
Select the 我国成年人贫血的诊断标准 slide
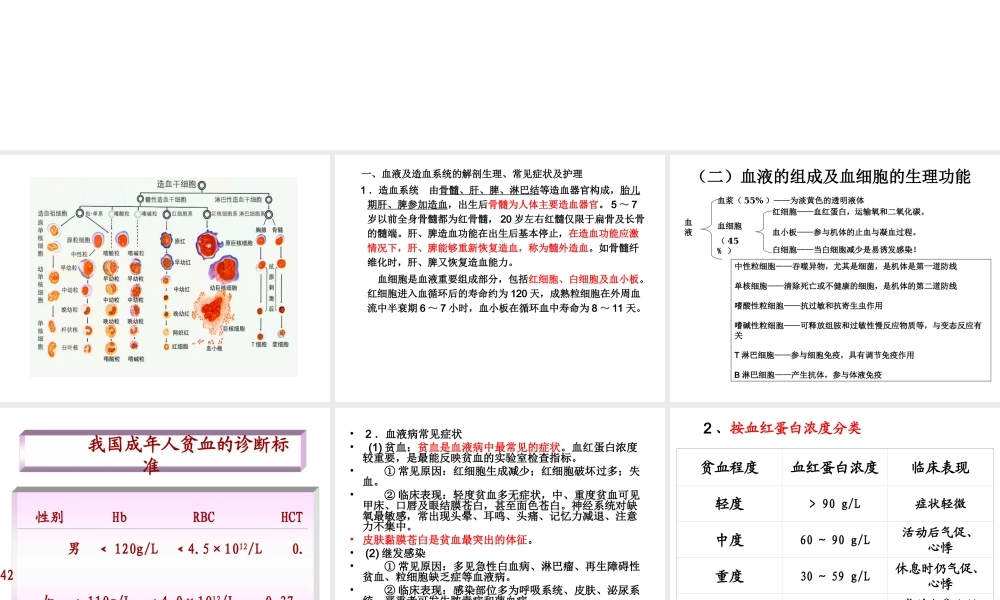click(165, 504)
